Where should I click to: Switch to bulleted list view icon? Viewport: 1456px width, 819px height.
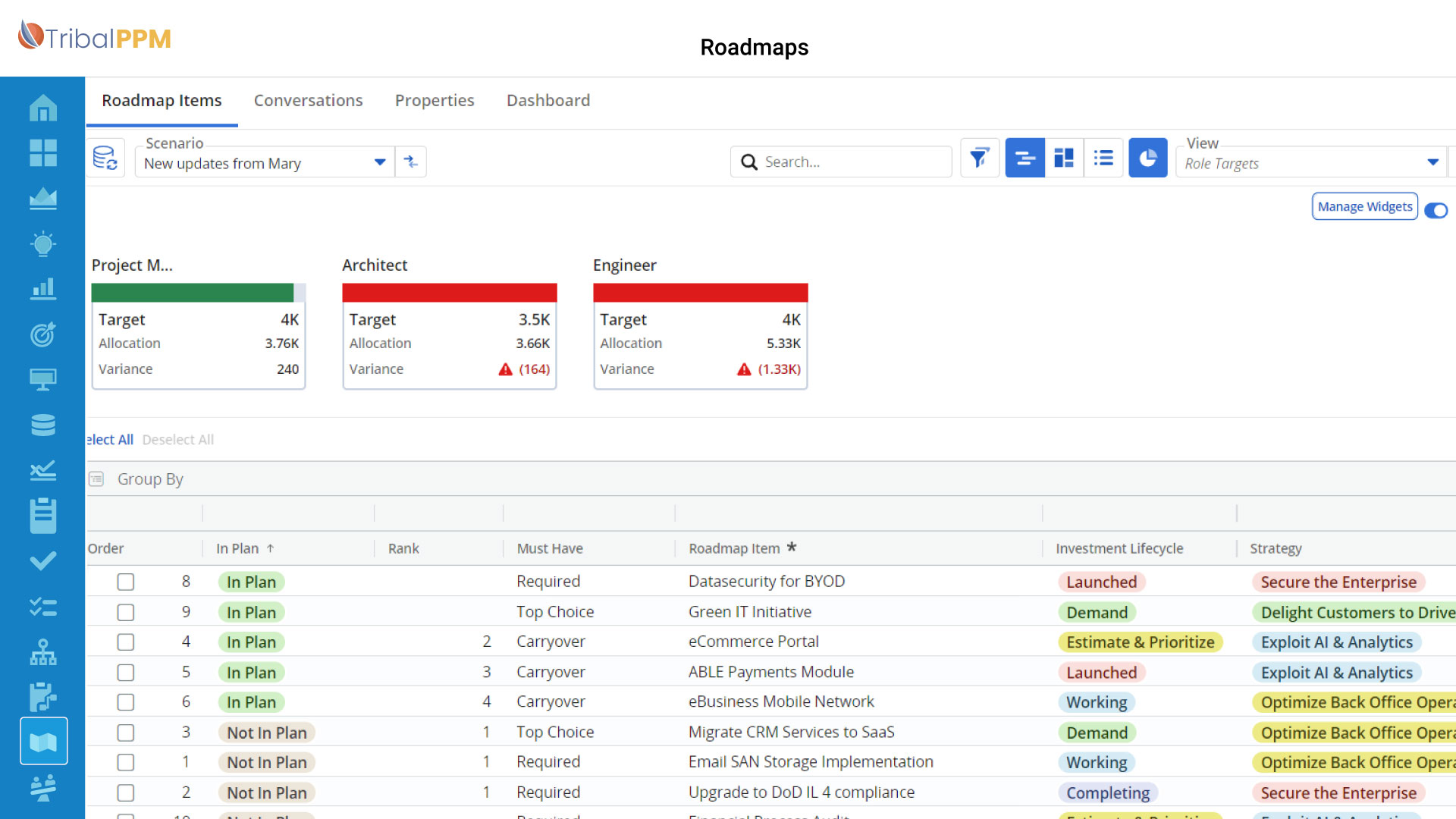point(1103,158)
